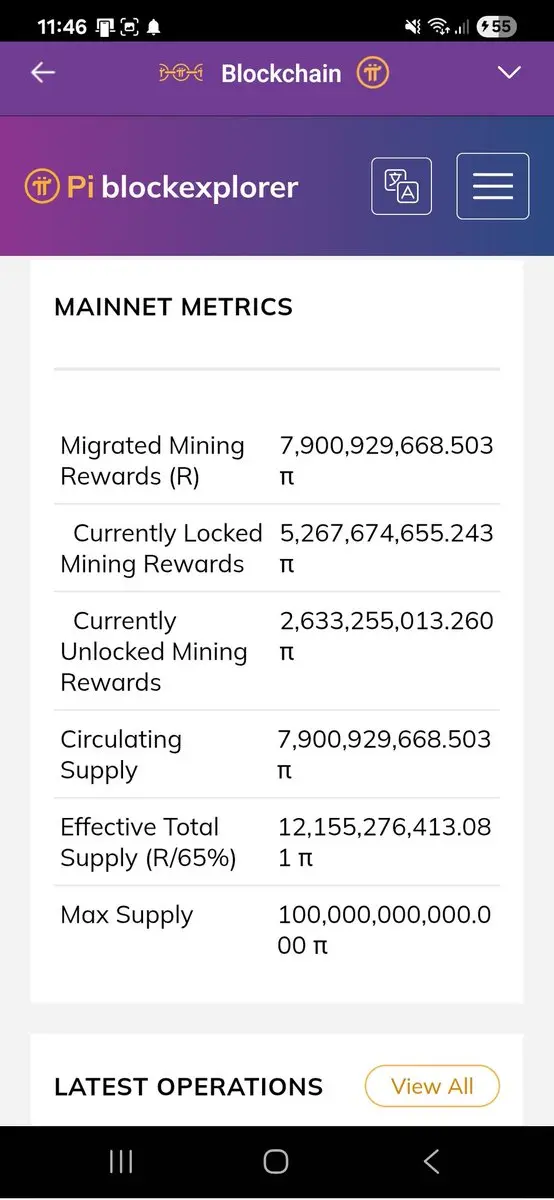Open the language translate icon button

pyautogui.click(x=401, y=186)
